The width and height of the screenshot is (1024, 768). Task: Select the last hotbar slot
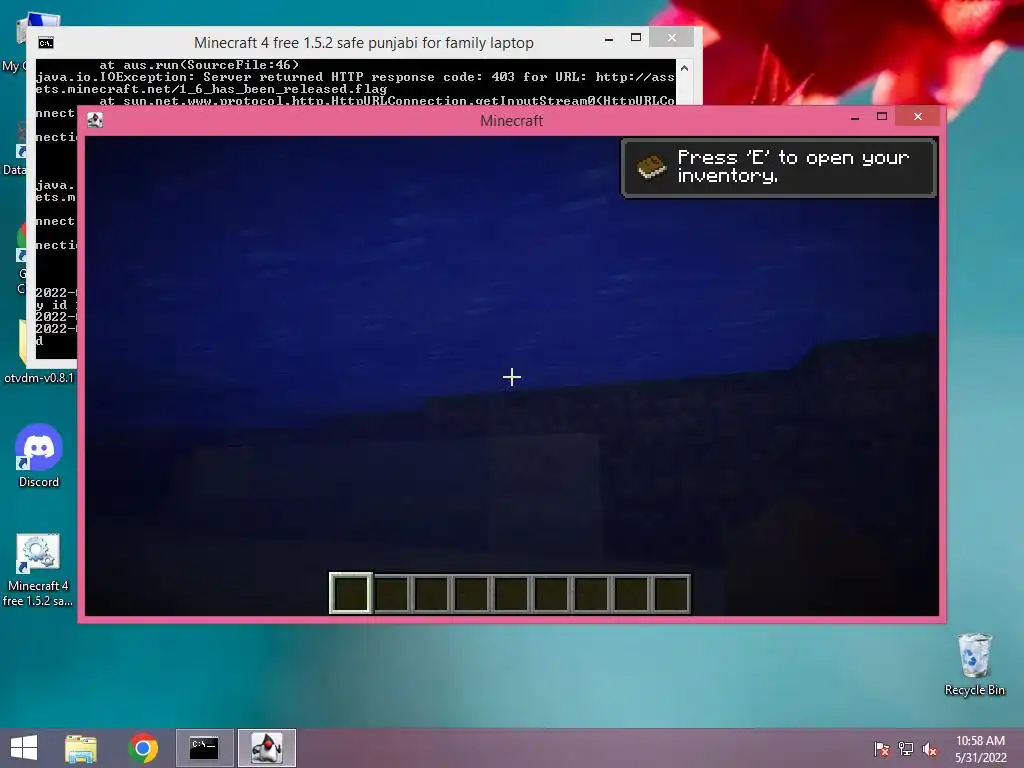pyautogui.click(x=671, y=594)
